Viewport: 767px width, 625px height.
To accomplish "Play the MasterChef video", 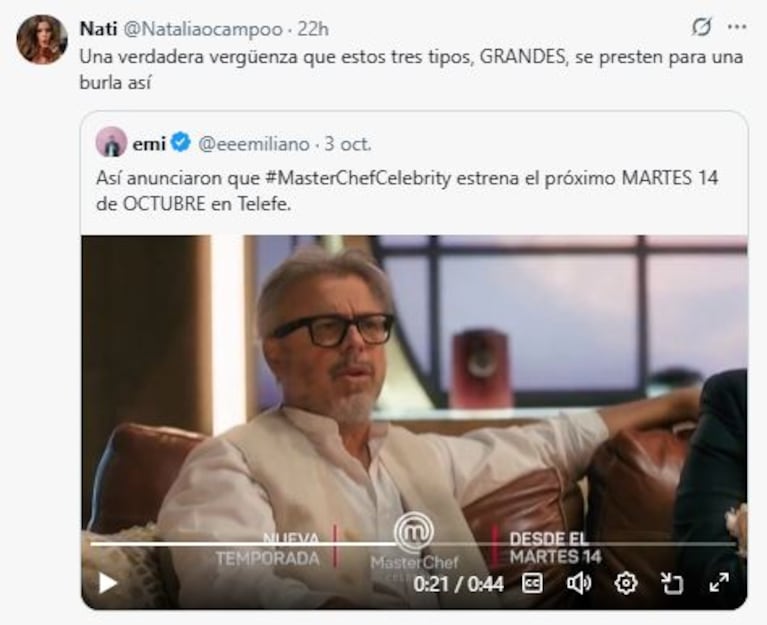I will point(107,583).
